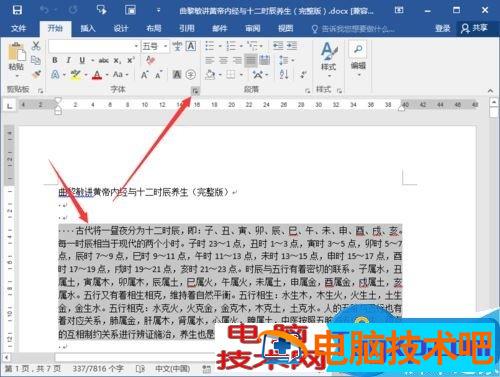Toggle strikethrough abc button
Viewport: 500px width, 377px height.
pos(103,60)
